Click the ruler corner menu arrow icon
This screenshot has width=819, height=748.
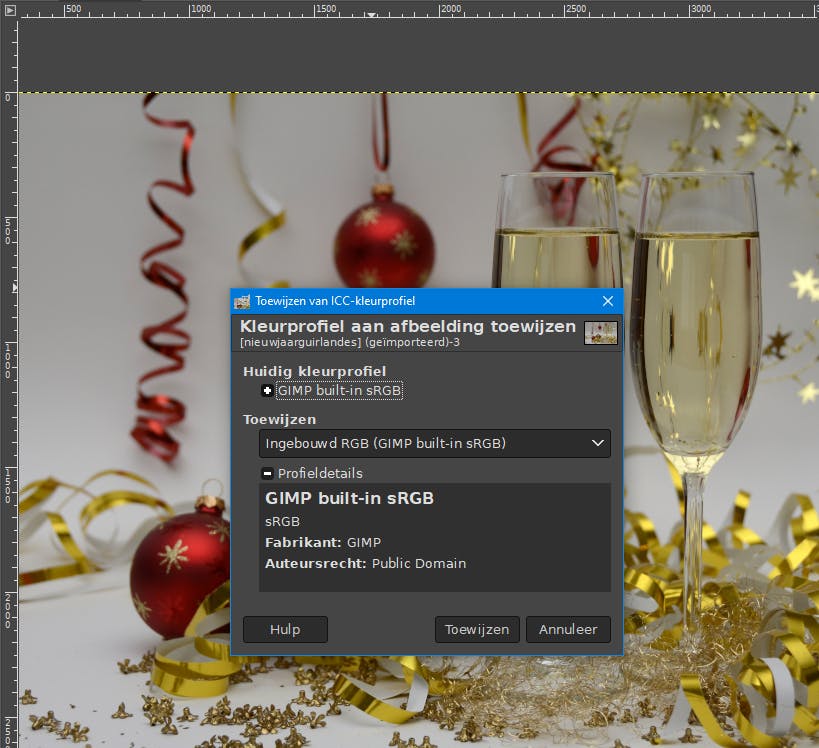click(9, 9)
